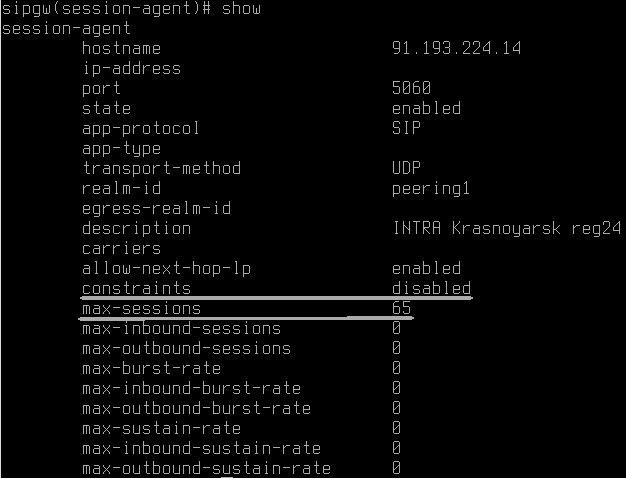Click the constraints disabled value
626x478 pixels.
click(x=432, y=288)
